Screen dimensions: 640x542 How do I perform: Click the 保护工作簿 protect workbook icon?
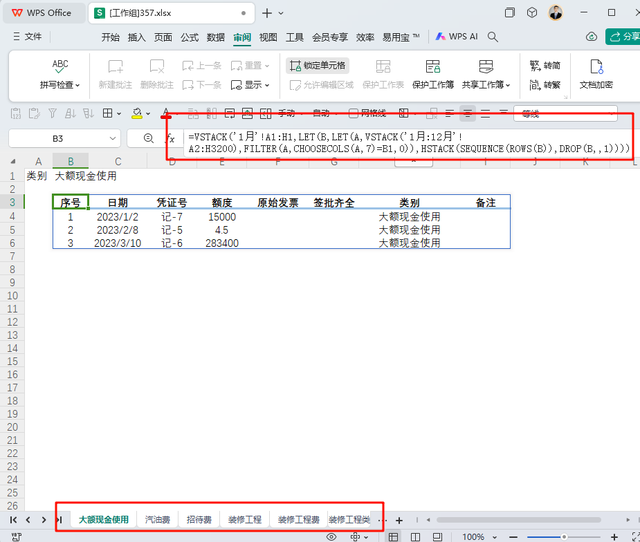(433, 66)
